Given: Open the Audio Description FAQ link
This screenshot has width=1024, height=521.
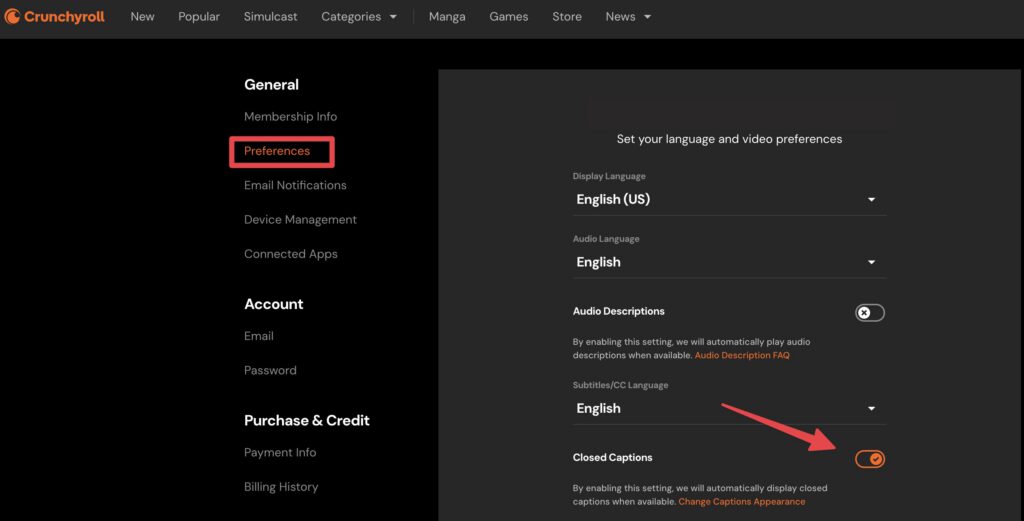Looking at the screenshot, I should pos(742,355).
